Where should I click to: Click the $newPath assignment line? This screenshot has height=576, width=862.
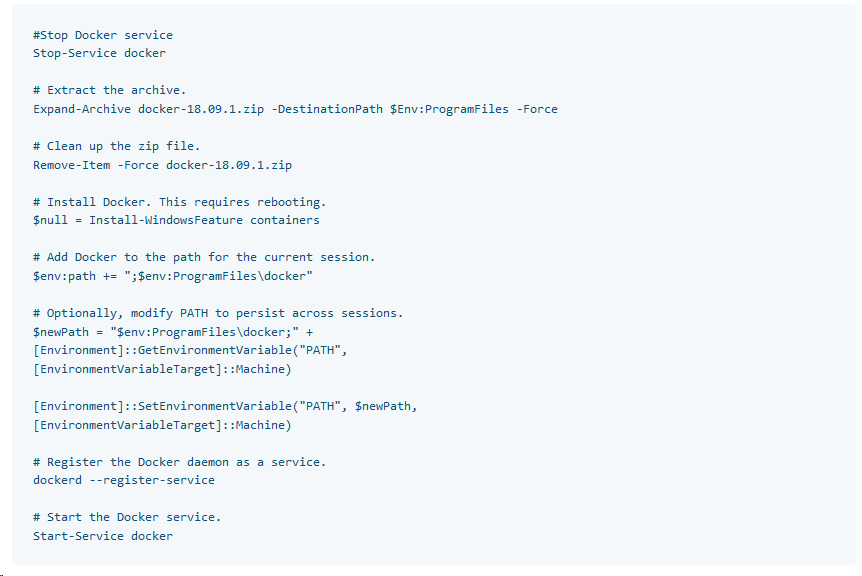173,332
